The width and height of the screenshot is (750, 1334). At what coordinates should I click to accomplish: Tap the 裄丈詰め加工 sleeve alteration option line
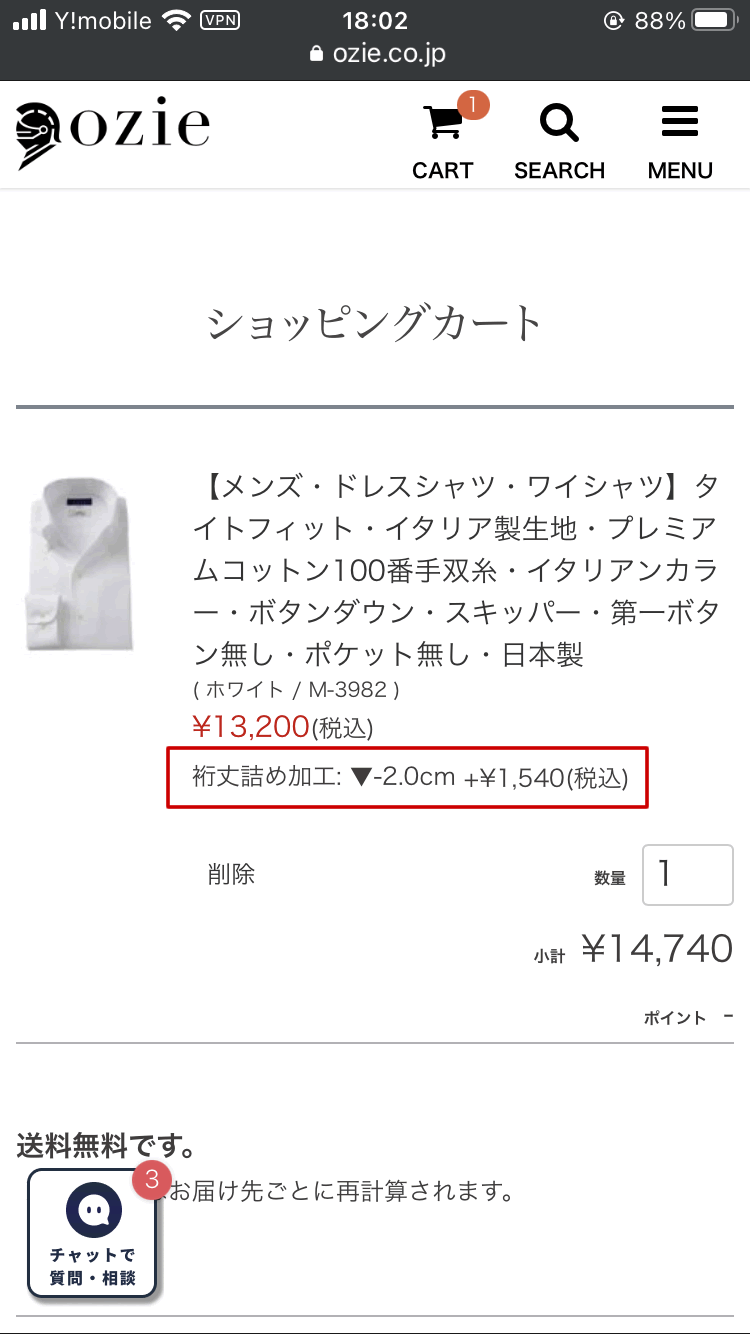click(408, 777)
